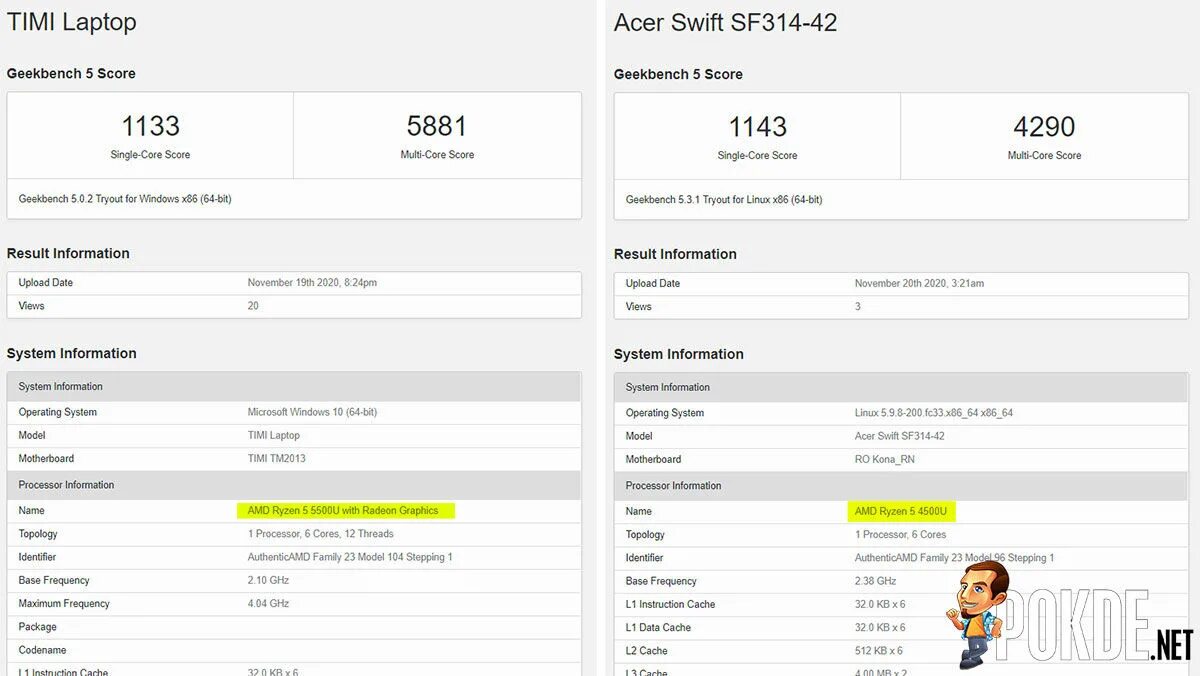Click '32.0 KB x 6' in L1 Data Cache row
Screen dimensions: 1200x676
click(x=880, y=628)
